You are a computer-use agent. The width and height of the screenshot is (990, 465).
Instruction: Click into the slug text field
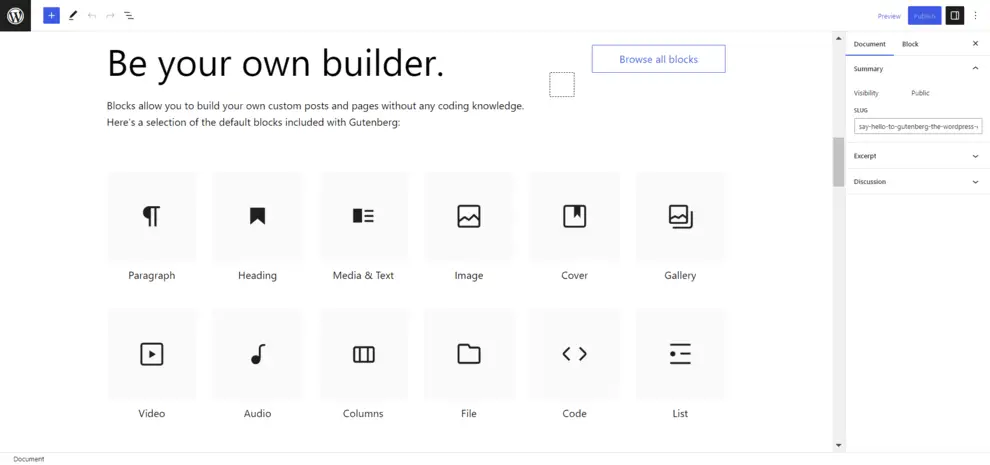point(917,127)
